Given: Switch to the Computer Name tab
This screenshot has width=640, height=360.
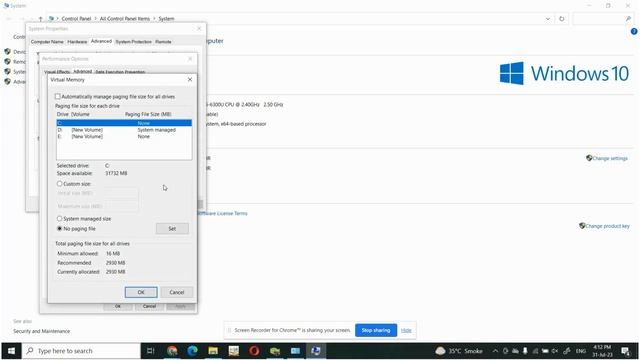Looking at the screenshot, I should click(47, 42).
